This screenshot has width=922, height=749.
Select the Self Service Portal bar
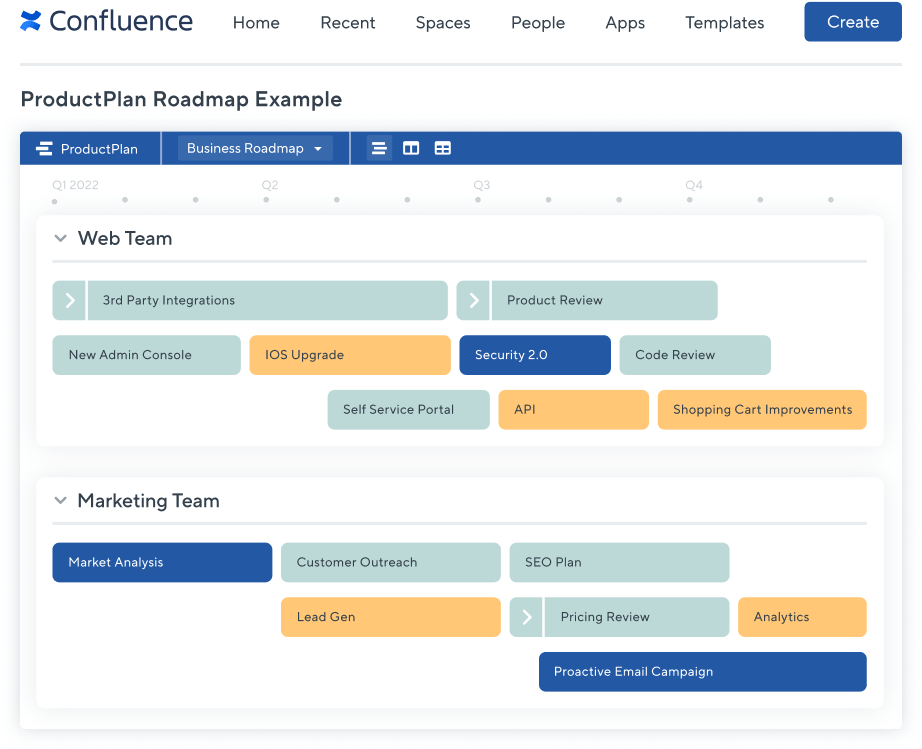click(x=409, y=410)
